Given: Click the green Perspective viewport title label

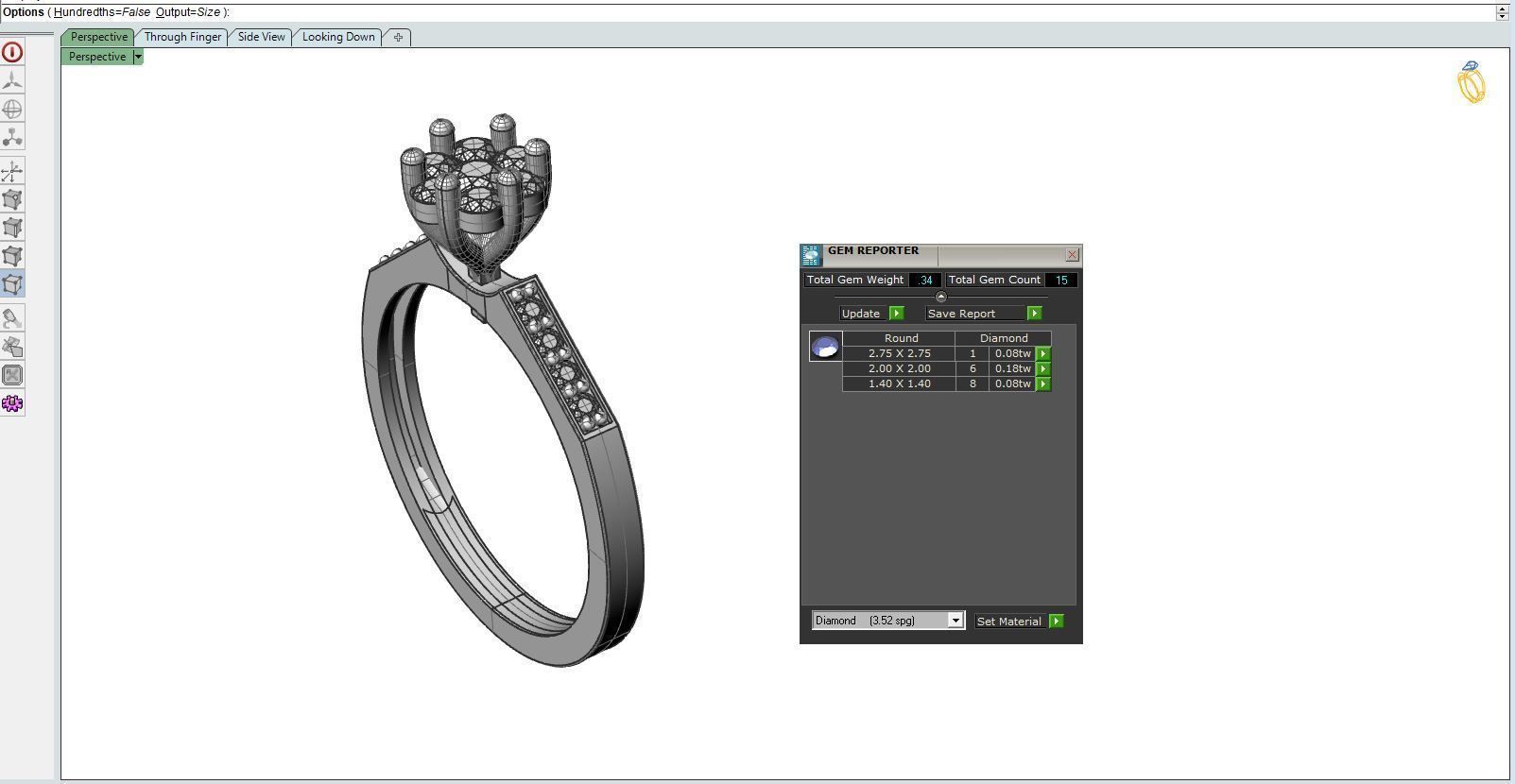Looking at the screenshot, I should (97, 57).
